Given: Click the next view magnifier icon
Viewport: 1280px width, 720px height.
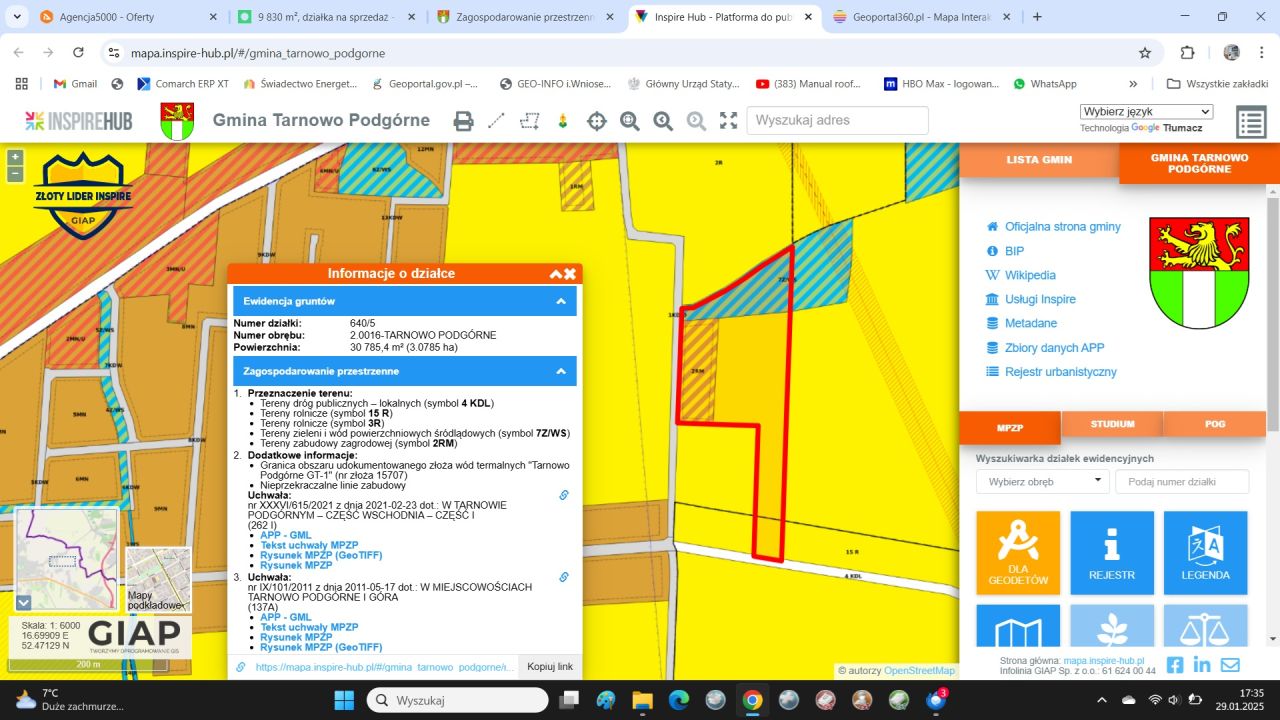Looking at the screenshot, I should click(x=696, y=121).
